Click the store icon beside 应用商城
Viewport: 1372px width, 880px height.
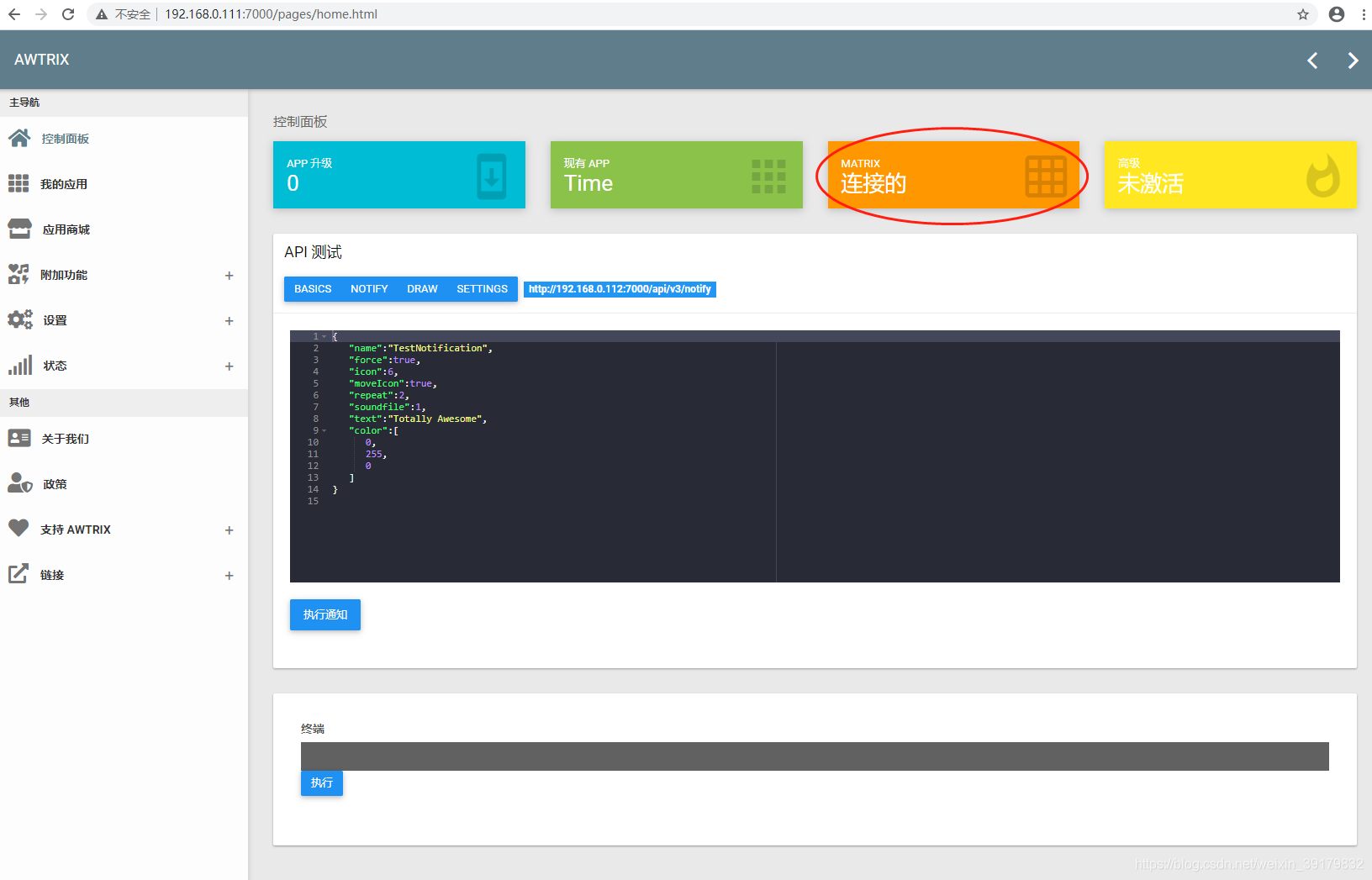(x=19, y=229)
